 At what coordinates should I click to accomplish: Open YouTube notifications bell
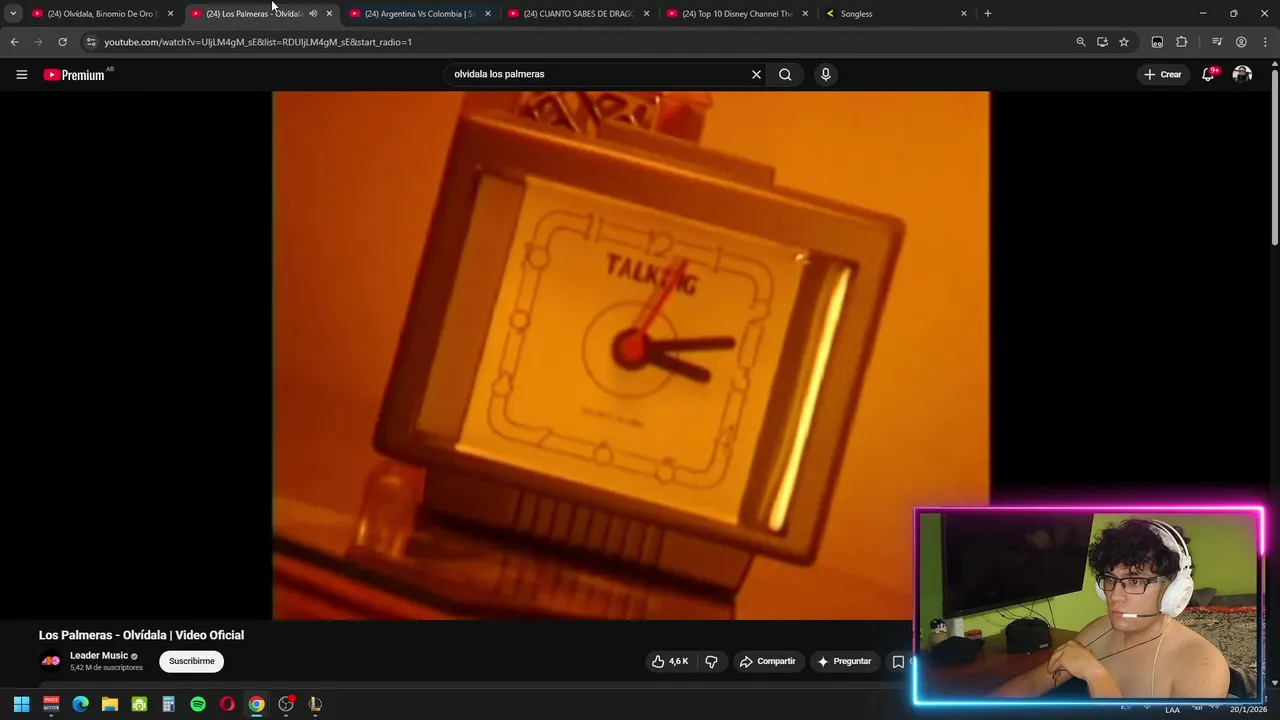click(1208, 74)
